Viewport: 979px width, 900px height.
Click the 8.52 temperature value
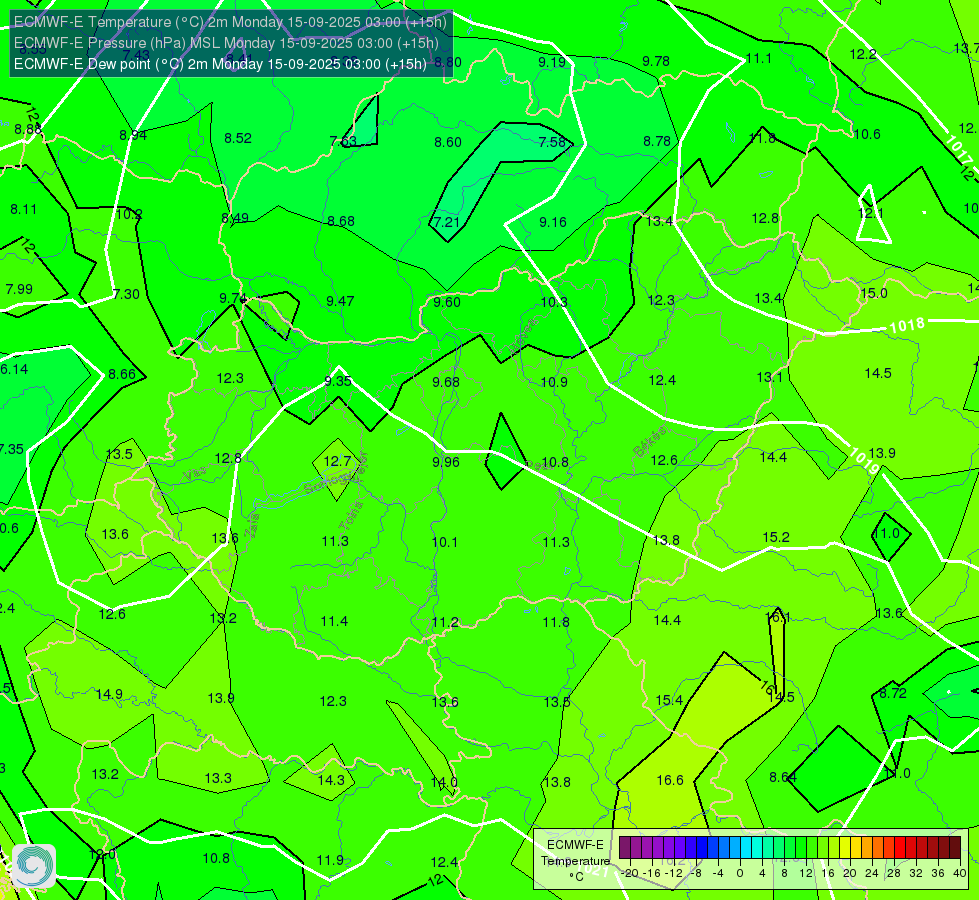[238, 138]
